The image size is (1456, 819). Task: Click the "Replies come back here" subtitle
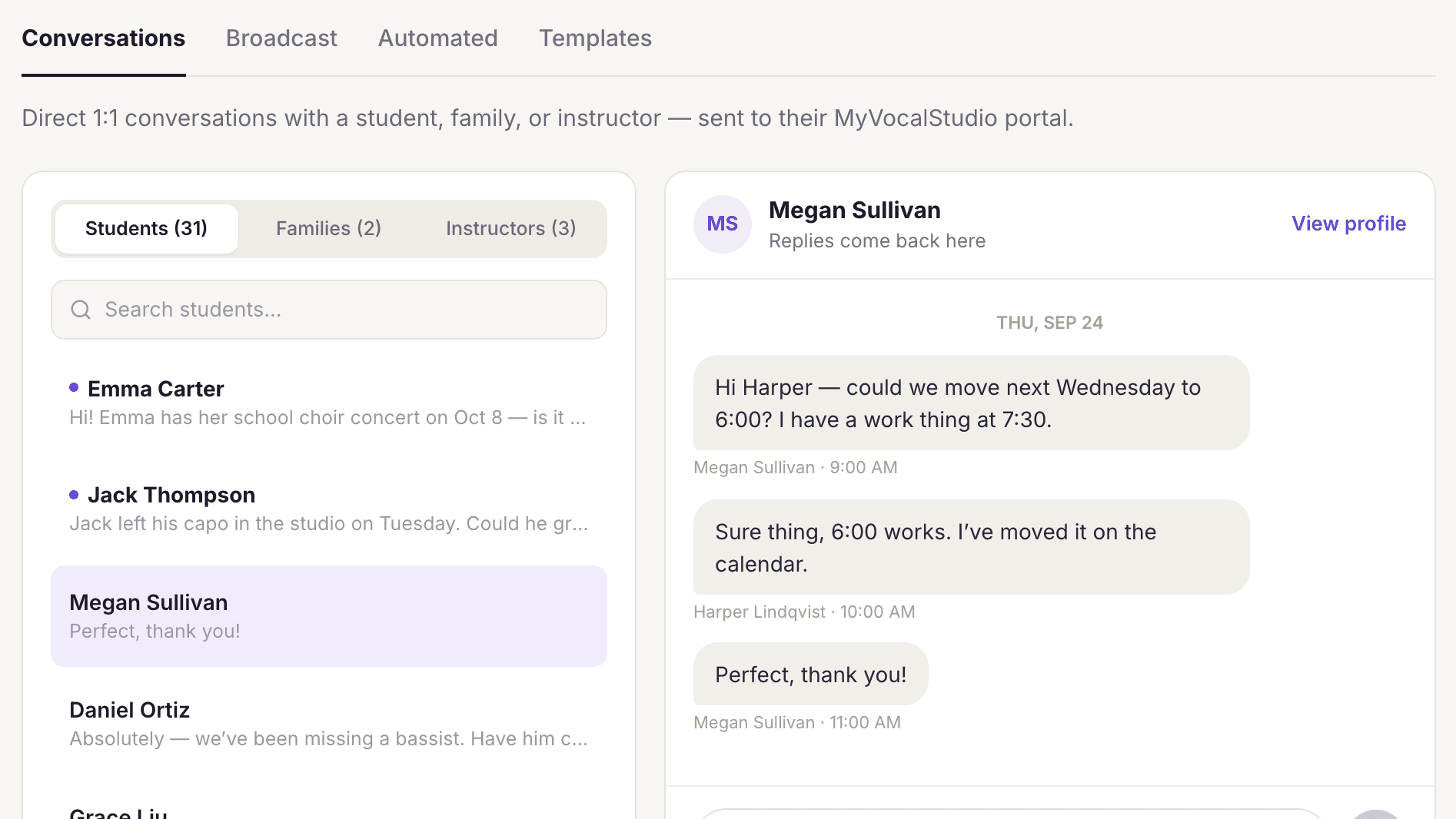pos(877,240)
